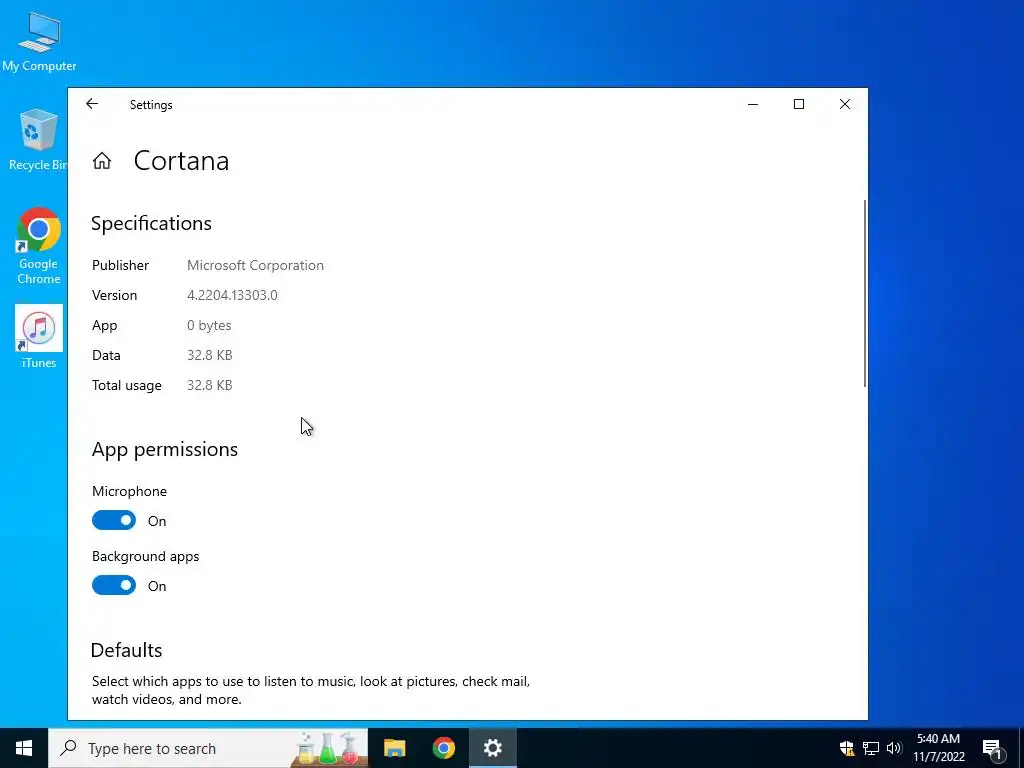
Task: Select the iTunes desktop shortcut
Action: pyautogui.click(x=39, y=337)
